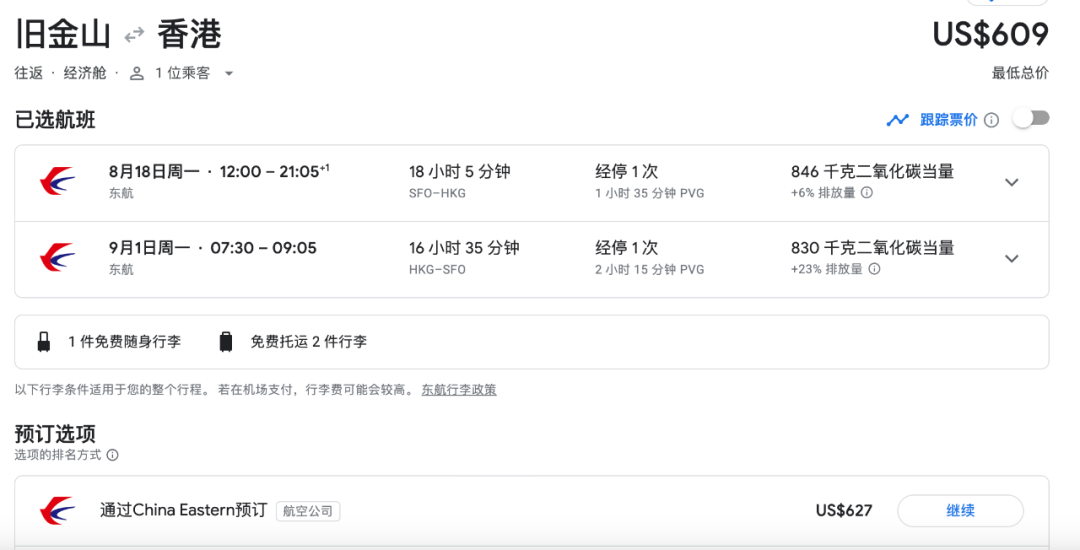Click the passenger person icon

(138, 73)
